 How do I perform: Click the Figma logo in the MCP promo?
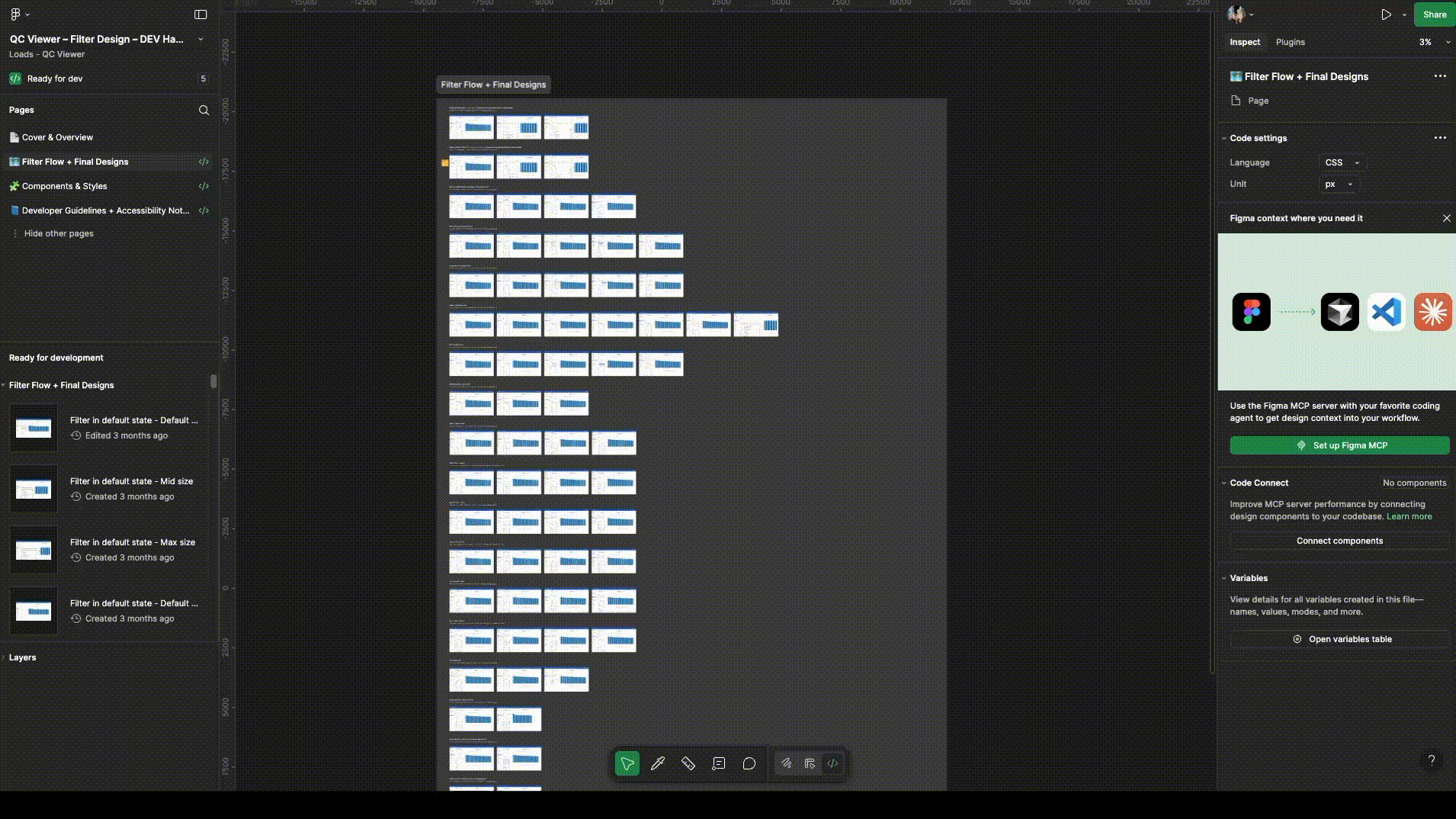tap(1252, 312)
